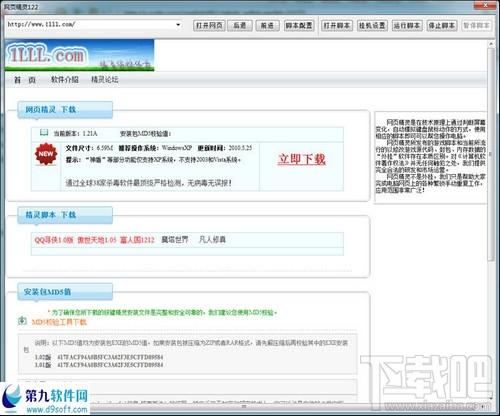Click the scrollbar down arrow
The height and width of the screenshot is (416, 500).
[x=491, y=398]
